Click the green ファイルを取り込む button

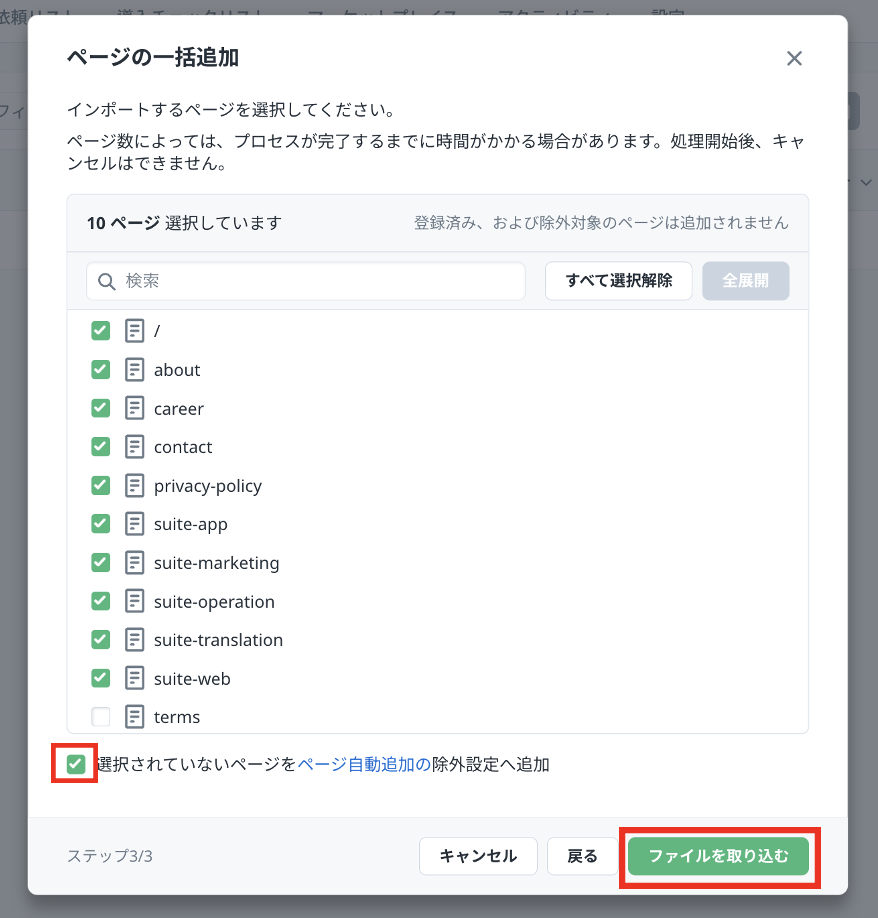[x=718, y=856]
